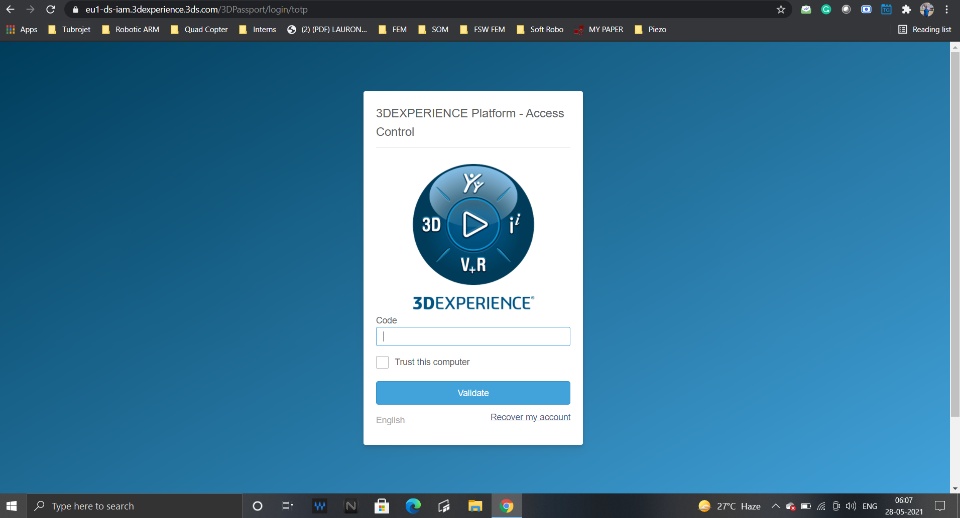Open the Quad Copter bookmark folder
The image size is (960, 518).
tap(199, 29)
